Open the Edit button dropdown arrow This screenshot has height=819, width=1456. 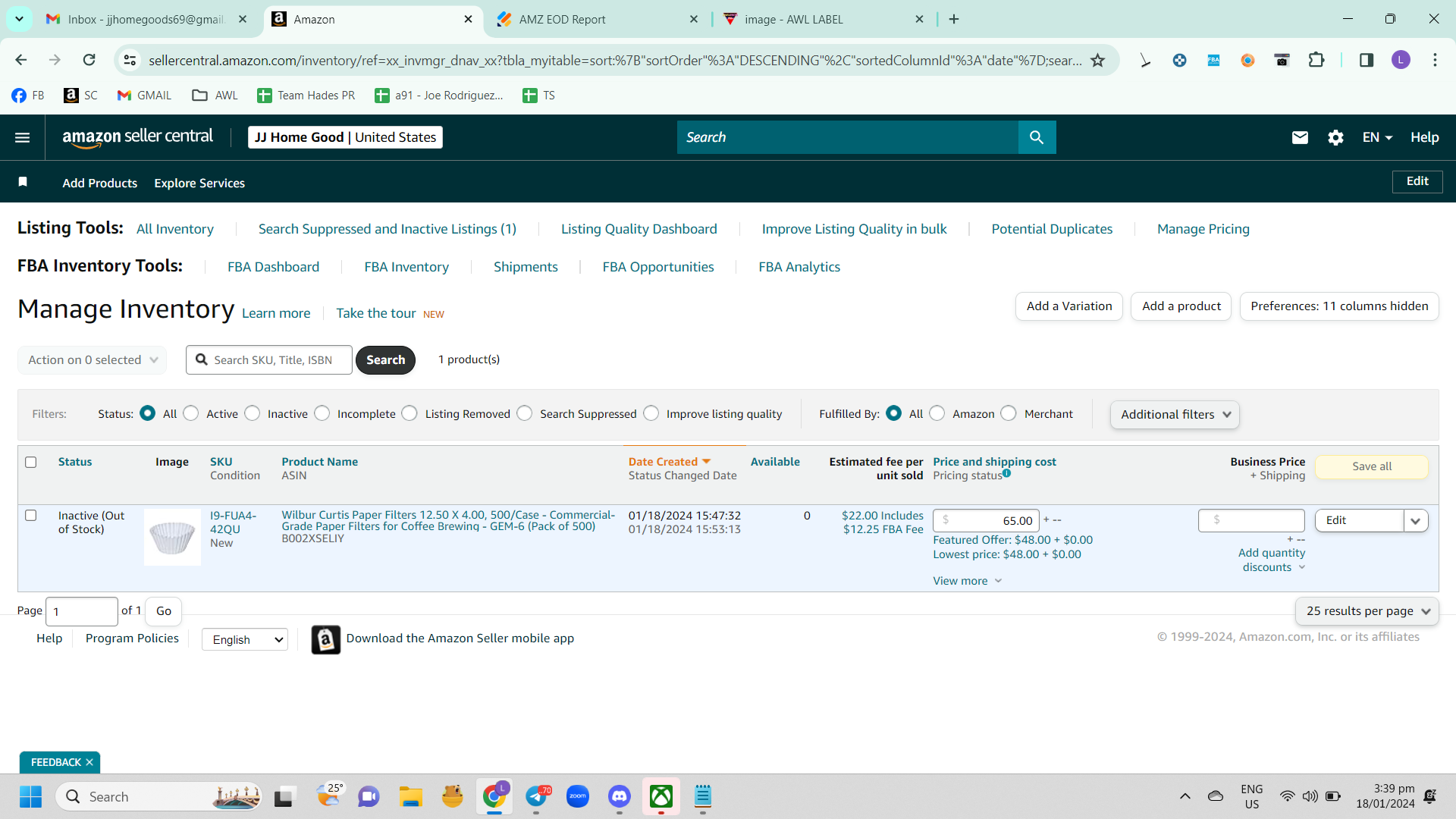click(x=1415, y=521)
